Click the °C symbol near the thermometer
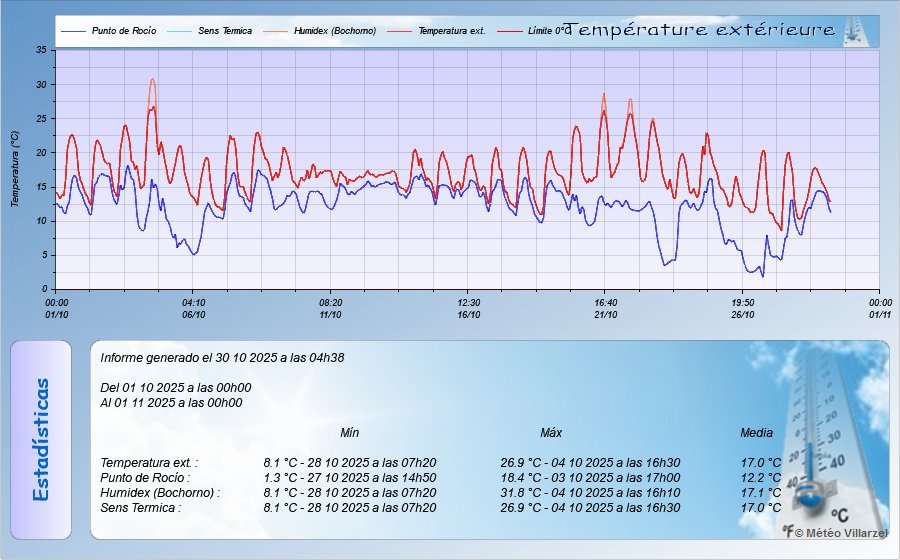The height and width of the screenshot is (560, 900). (839, 515)
